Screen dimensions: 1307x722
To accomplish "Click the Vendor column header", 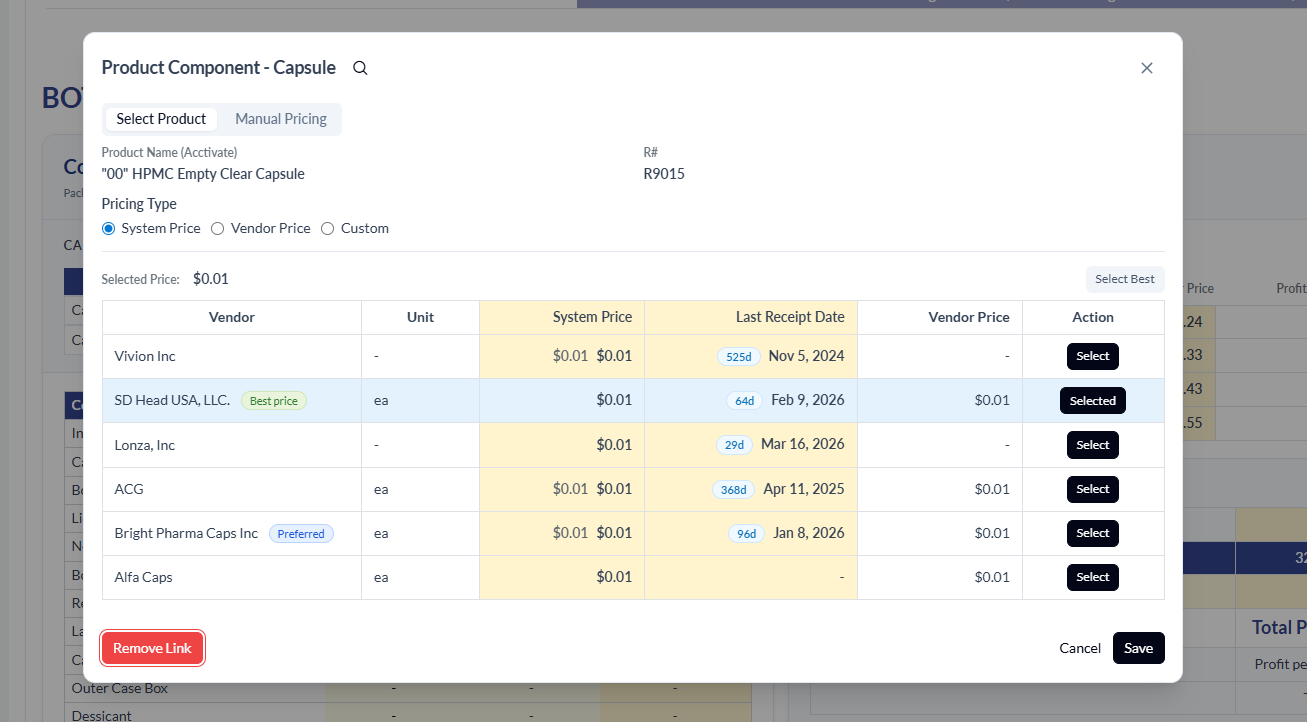I will coord(232,317).
